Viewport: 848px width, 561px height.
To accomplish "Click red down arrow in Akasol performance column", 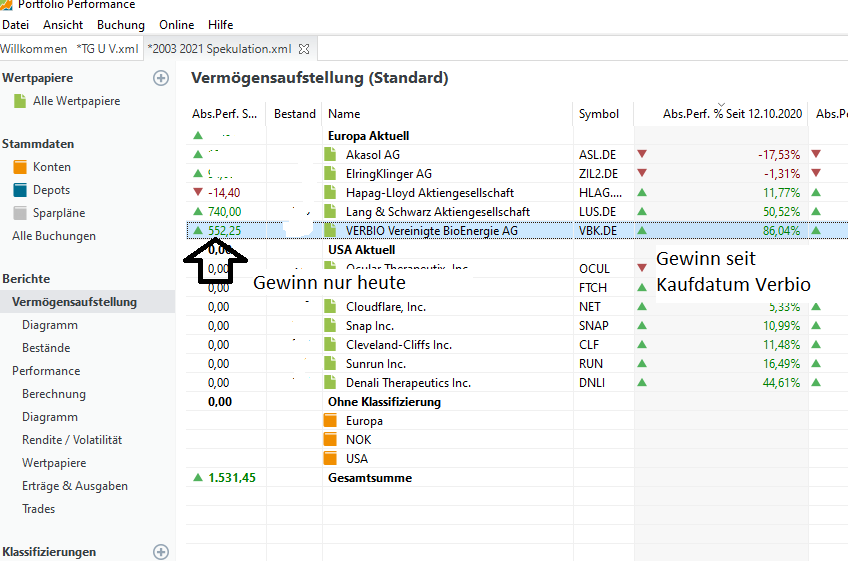I will (642, 154).
